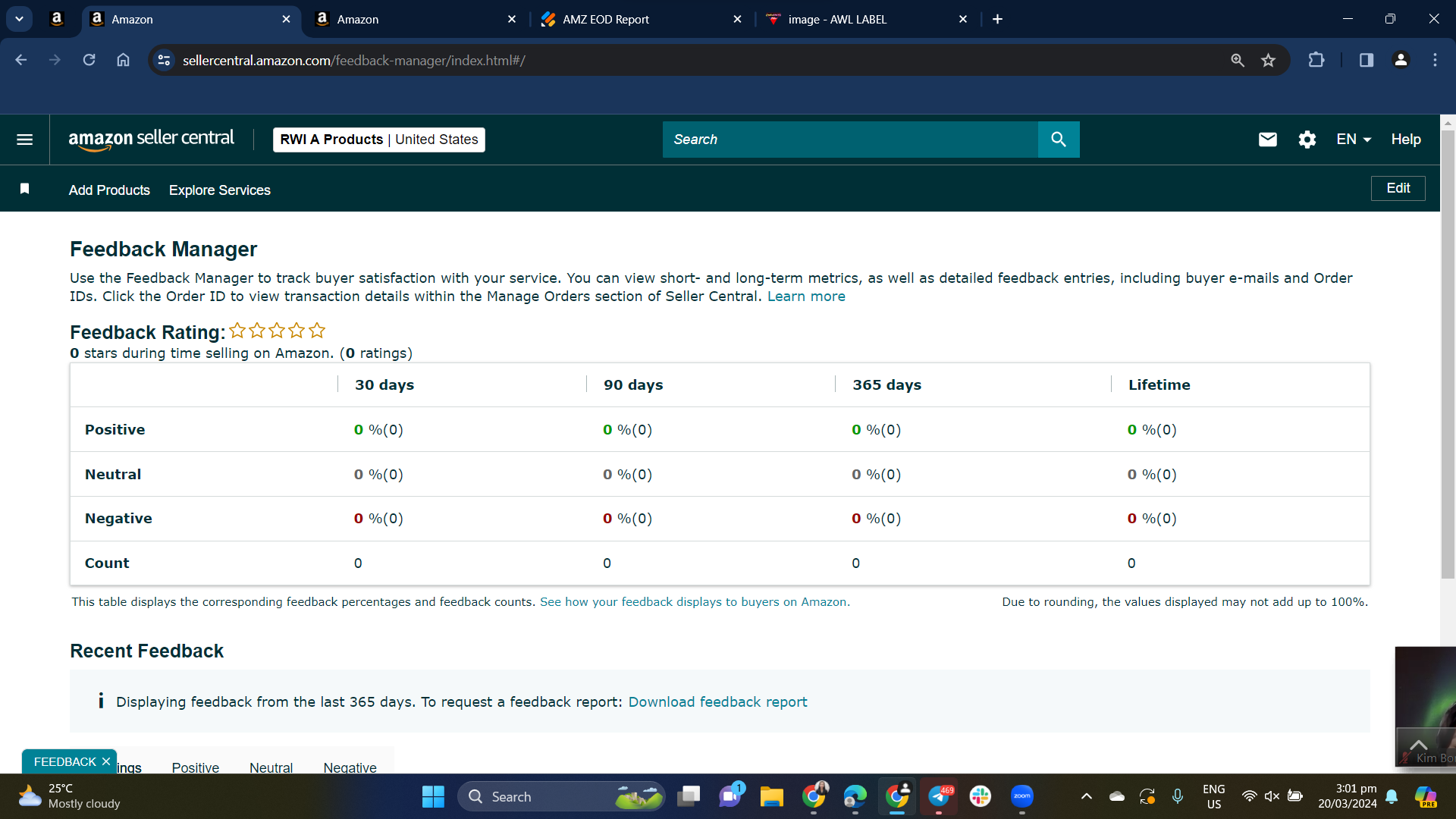Select the Positive feedback filter tab
The width and height of the screenshot is (1456, 819).
point(195,767)
